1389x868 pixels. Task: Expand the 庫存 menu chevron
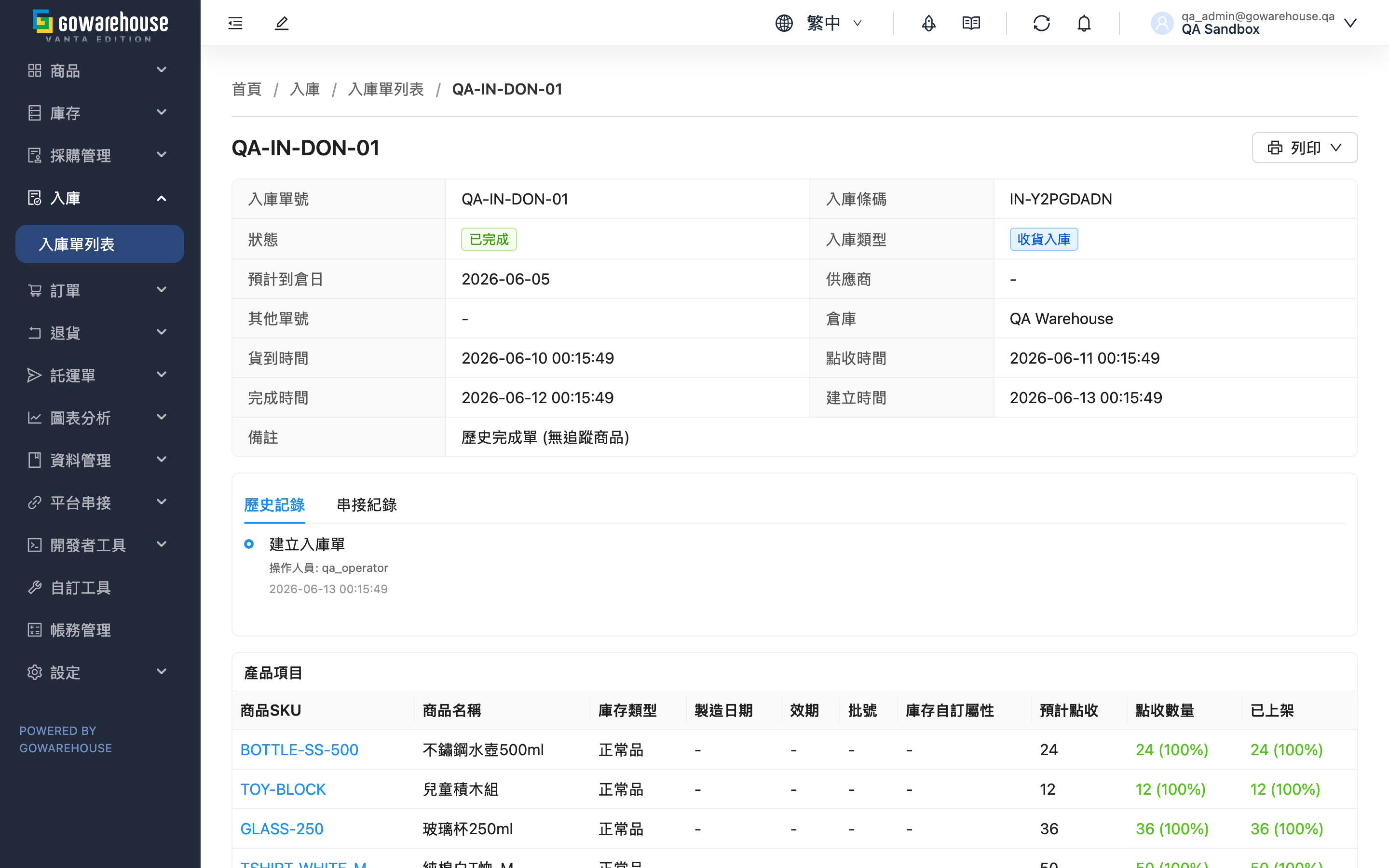pyautogui.click(x=162, y=112)
